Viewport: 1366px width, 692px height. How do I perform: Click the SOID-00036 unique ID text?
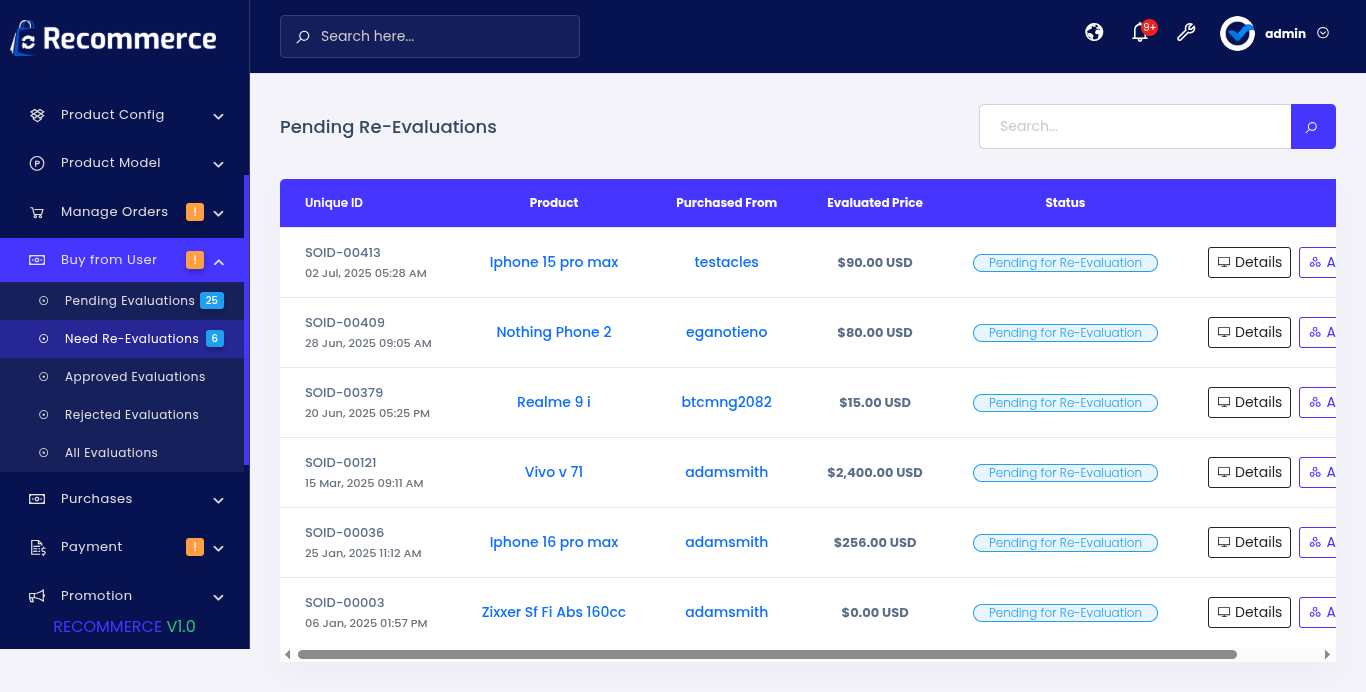click(345, 533)
